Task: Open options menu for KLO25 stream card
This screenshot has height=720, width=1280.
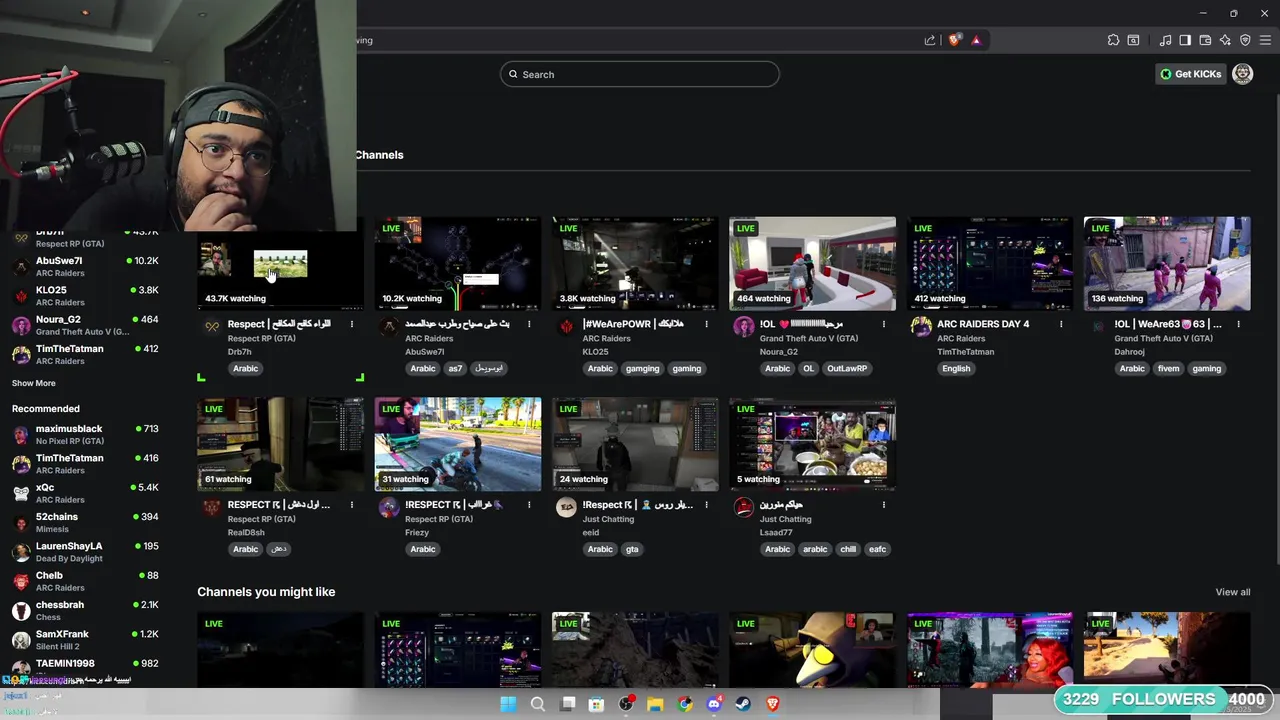Action: (706, 324)
